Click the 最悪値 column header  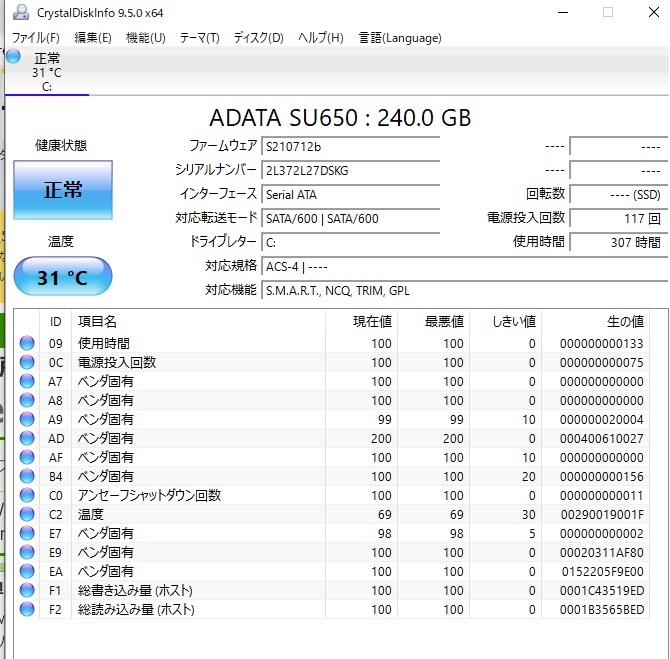pyautogui.click(x=433, y=321)
